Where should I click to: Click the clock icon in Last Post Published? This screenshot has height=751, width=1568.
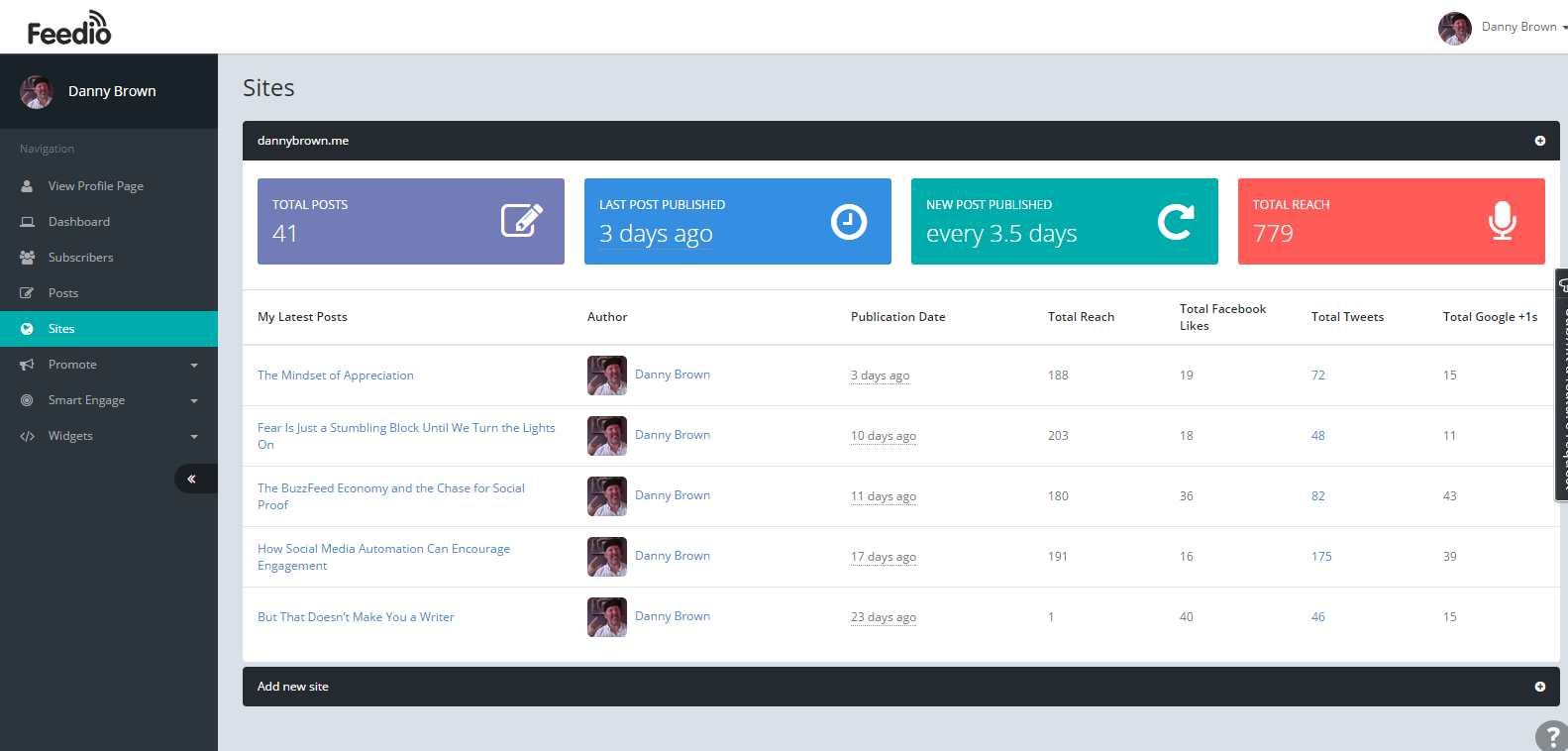[x=848, y=221]
